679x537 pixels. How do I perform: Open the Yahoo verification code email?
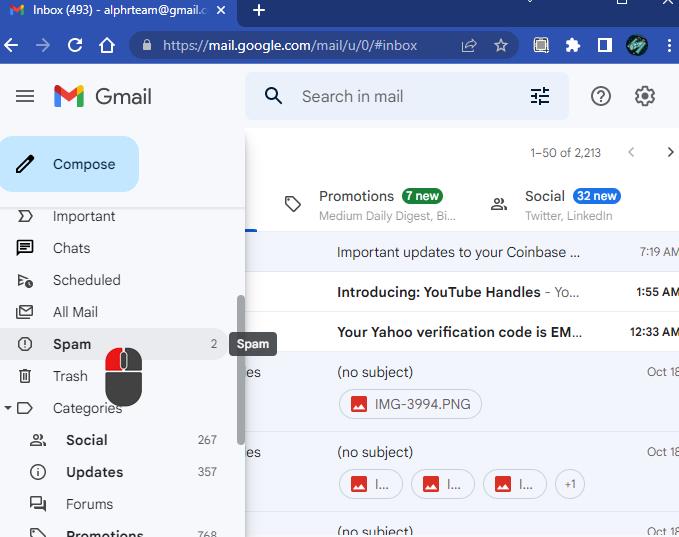[x=462, y=332]
